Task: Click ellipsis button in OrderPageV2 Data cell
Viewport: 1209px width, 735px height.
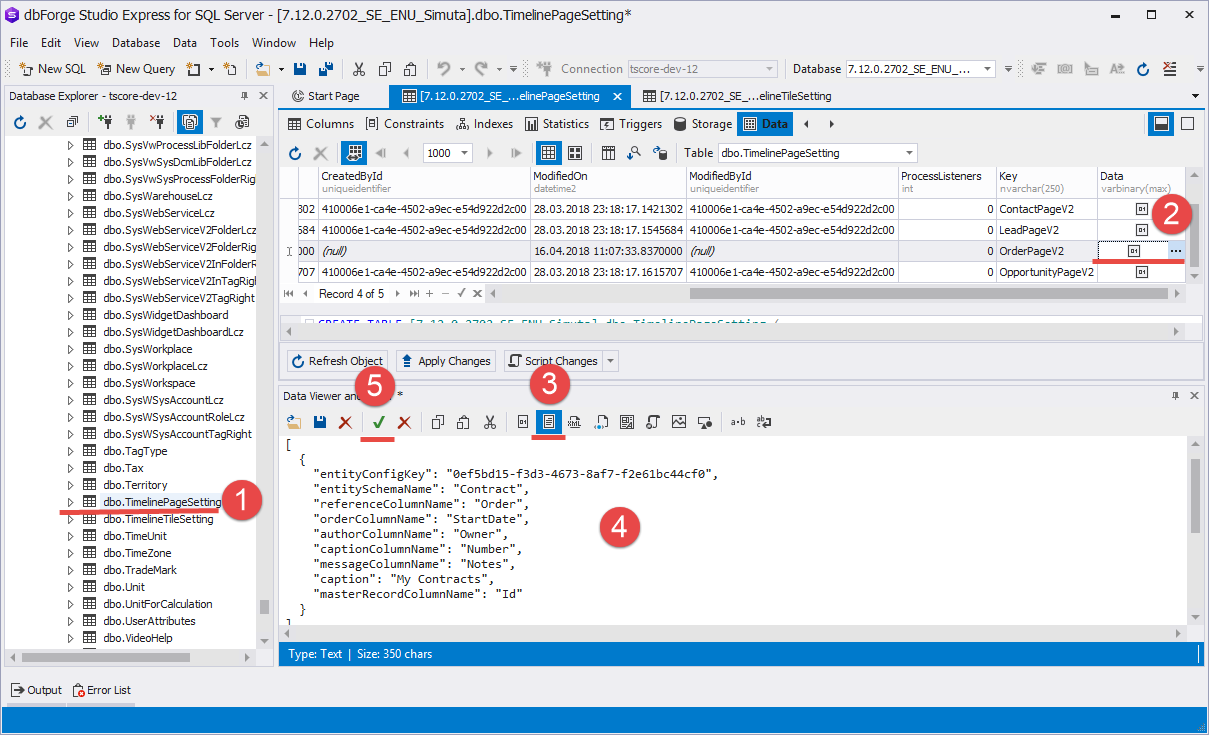Action: 1176,250
